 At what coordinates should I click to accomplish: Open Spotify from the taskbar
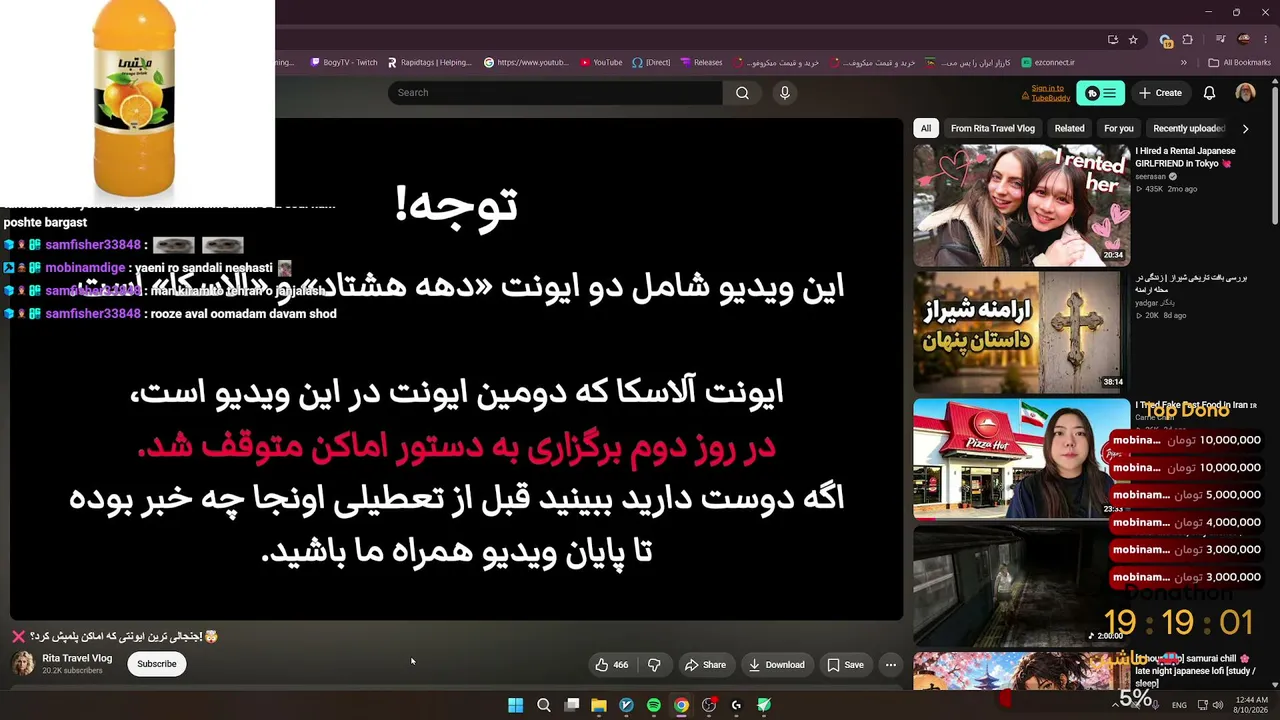(654, 705)
